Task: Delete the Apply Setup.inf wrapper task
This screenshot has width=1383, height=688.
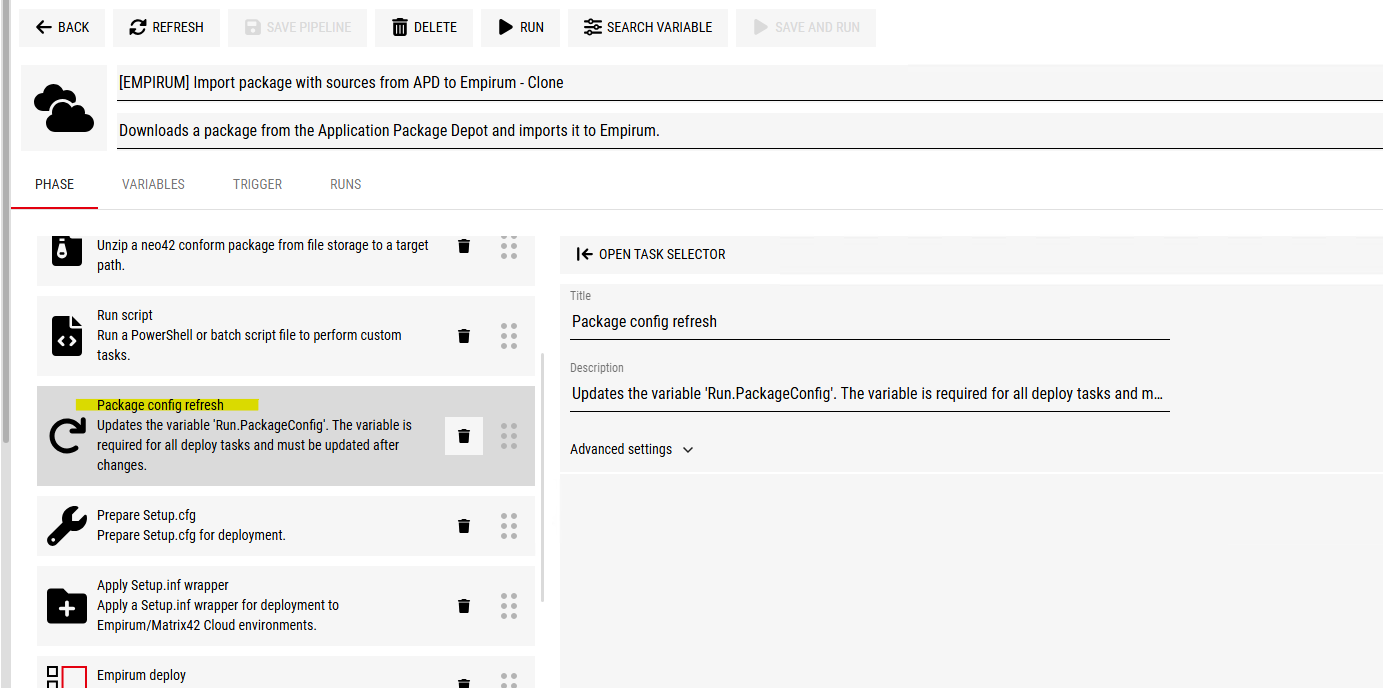Action: tap(464, 606)
